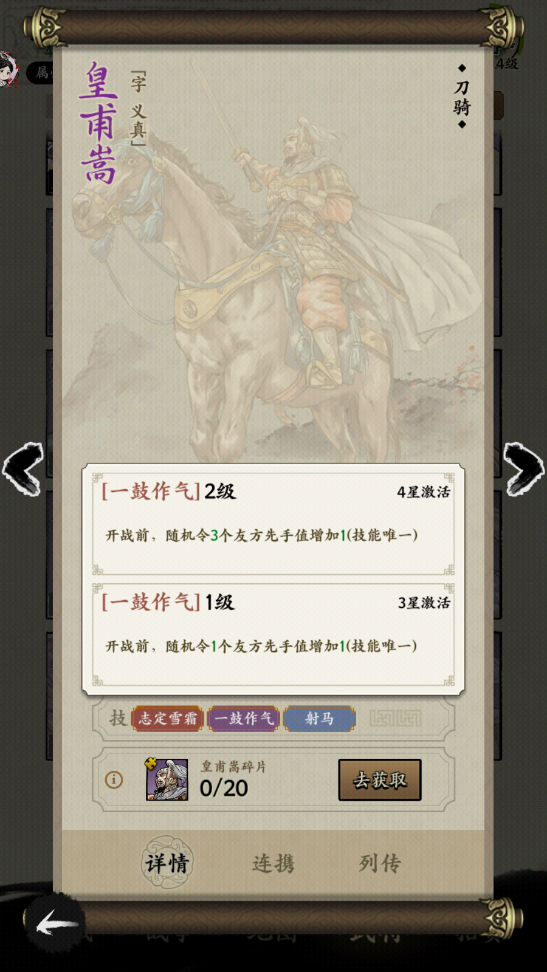Viewport: 547px width, 972px height.
Task: Click the 去获取 button
Action: [x=380, y=780]
